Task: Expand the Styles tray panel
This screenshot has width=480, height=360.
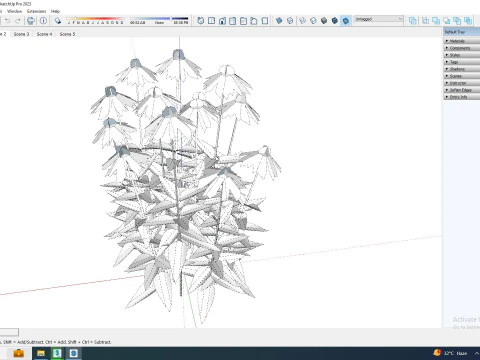Action: 462,55
